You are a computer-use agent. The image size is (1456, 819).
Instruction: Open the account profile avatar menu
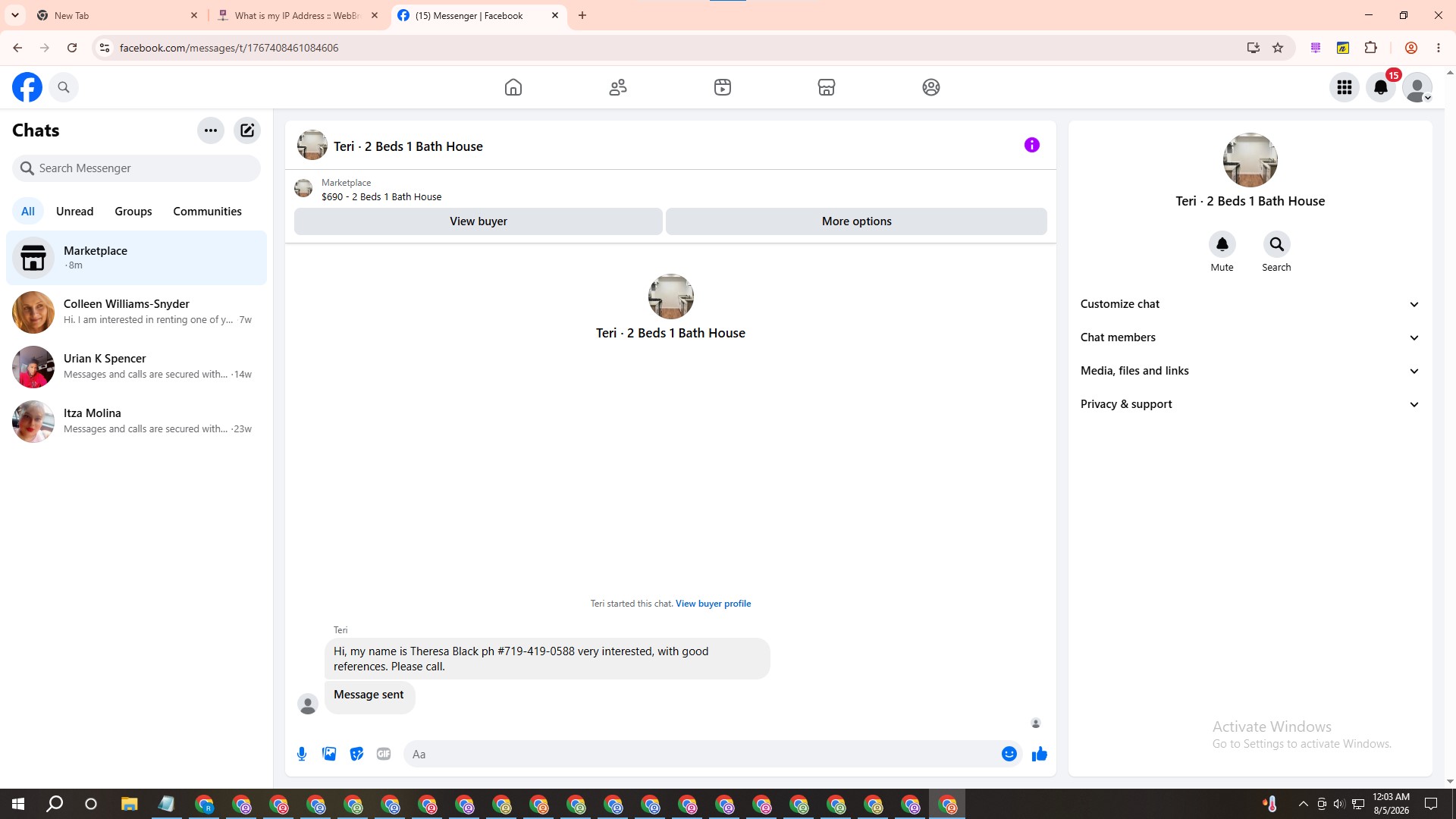coord(1417,87)
